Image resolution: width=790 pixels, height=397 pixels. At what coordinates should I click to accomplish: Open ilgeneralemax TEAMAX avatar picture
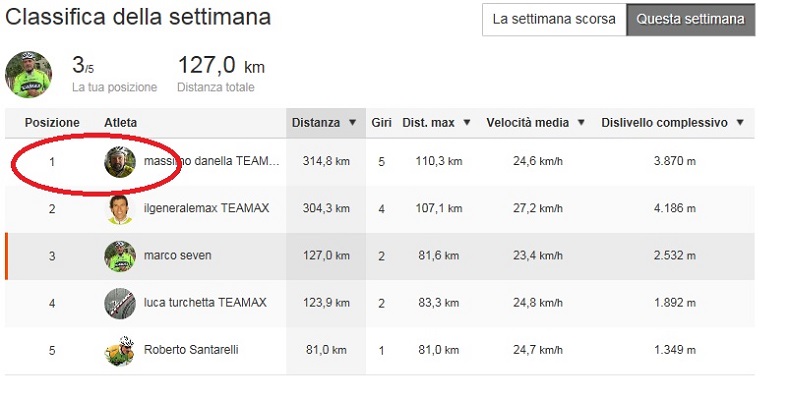tap(120, 209)
